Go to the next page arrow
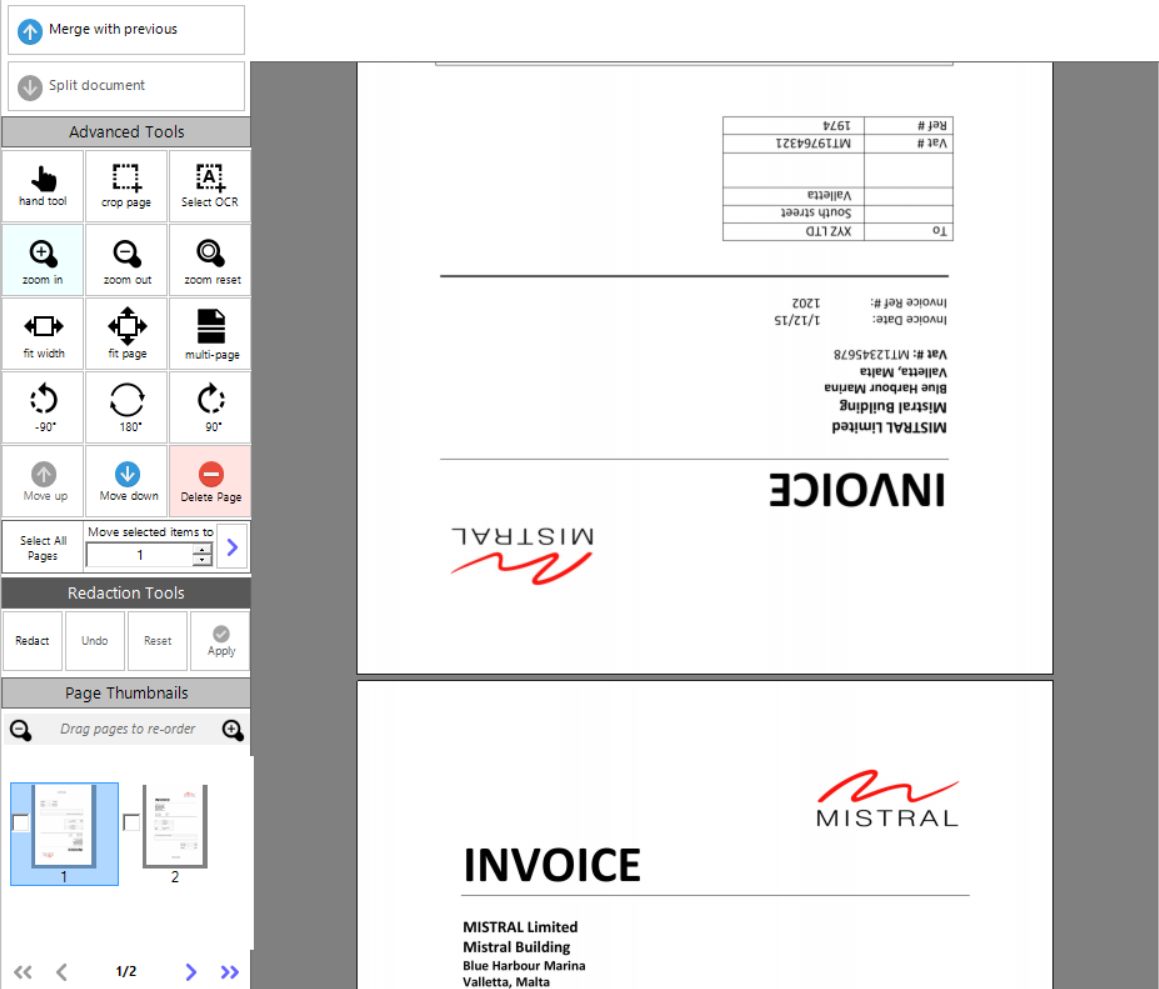1159x989 pixels. pyautogui.click(x=191, y=972)
